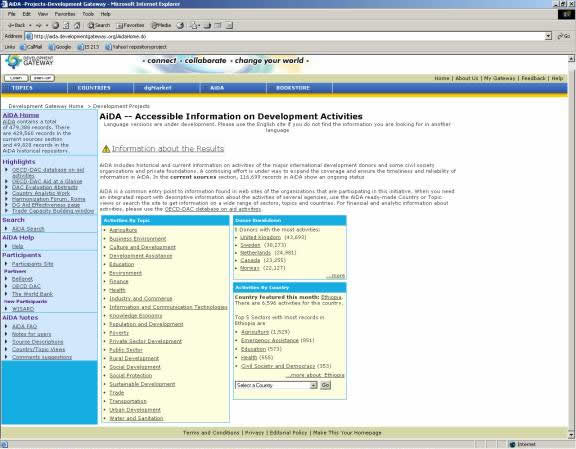Click the Refresh page toolbar icon
This screenshot has width=576, height=449.
[x=66, y=25]
